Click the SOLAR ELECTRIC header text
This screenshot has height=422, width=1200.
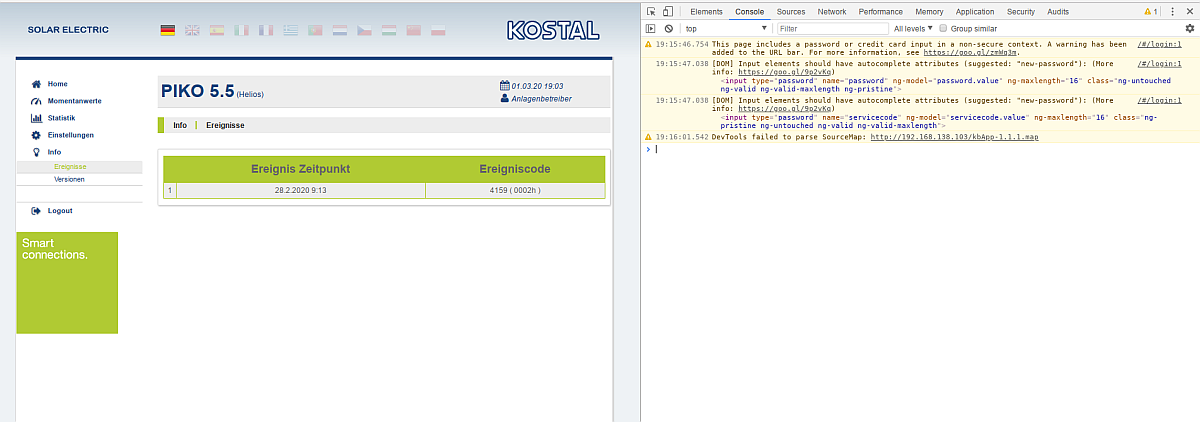(x=68, y=30)
